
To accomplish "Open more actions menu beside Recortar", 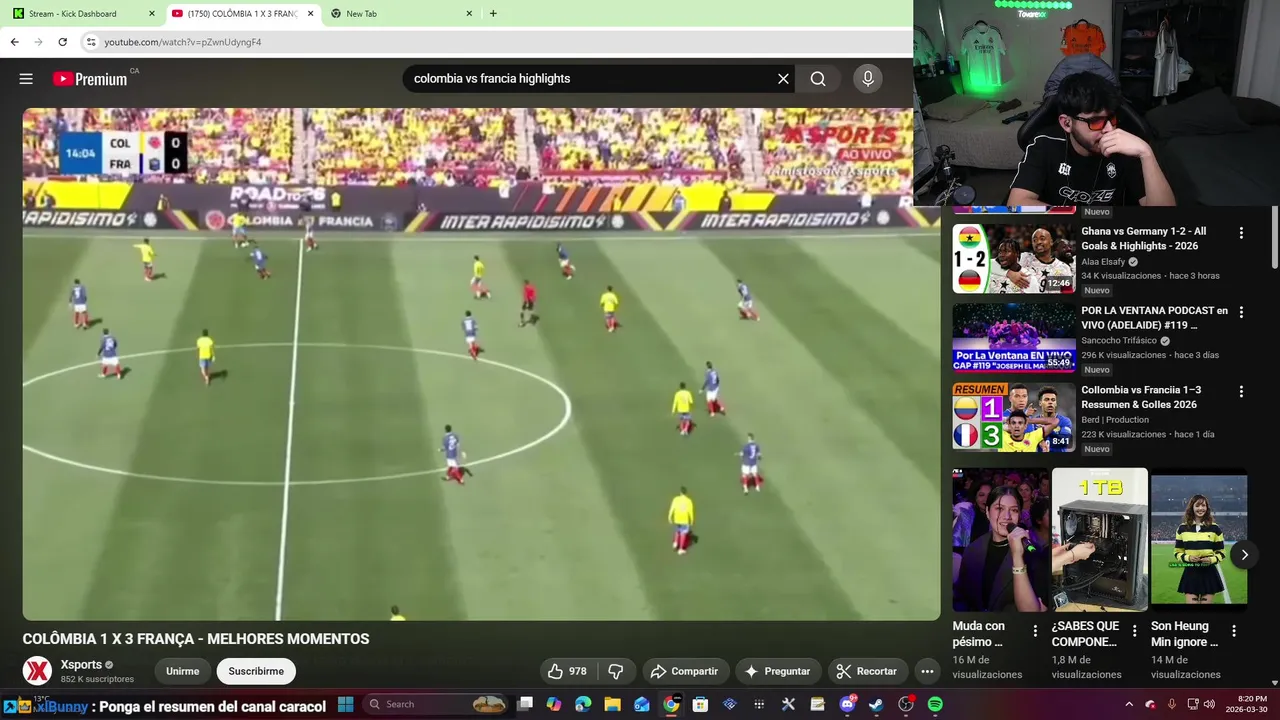I will click(927, 671).
